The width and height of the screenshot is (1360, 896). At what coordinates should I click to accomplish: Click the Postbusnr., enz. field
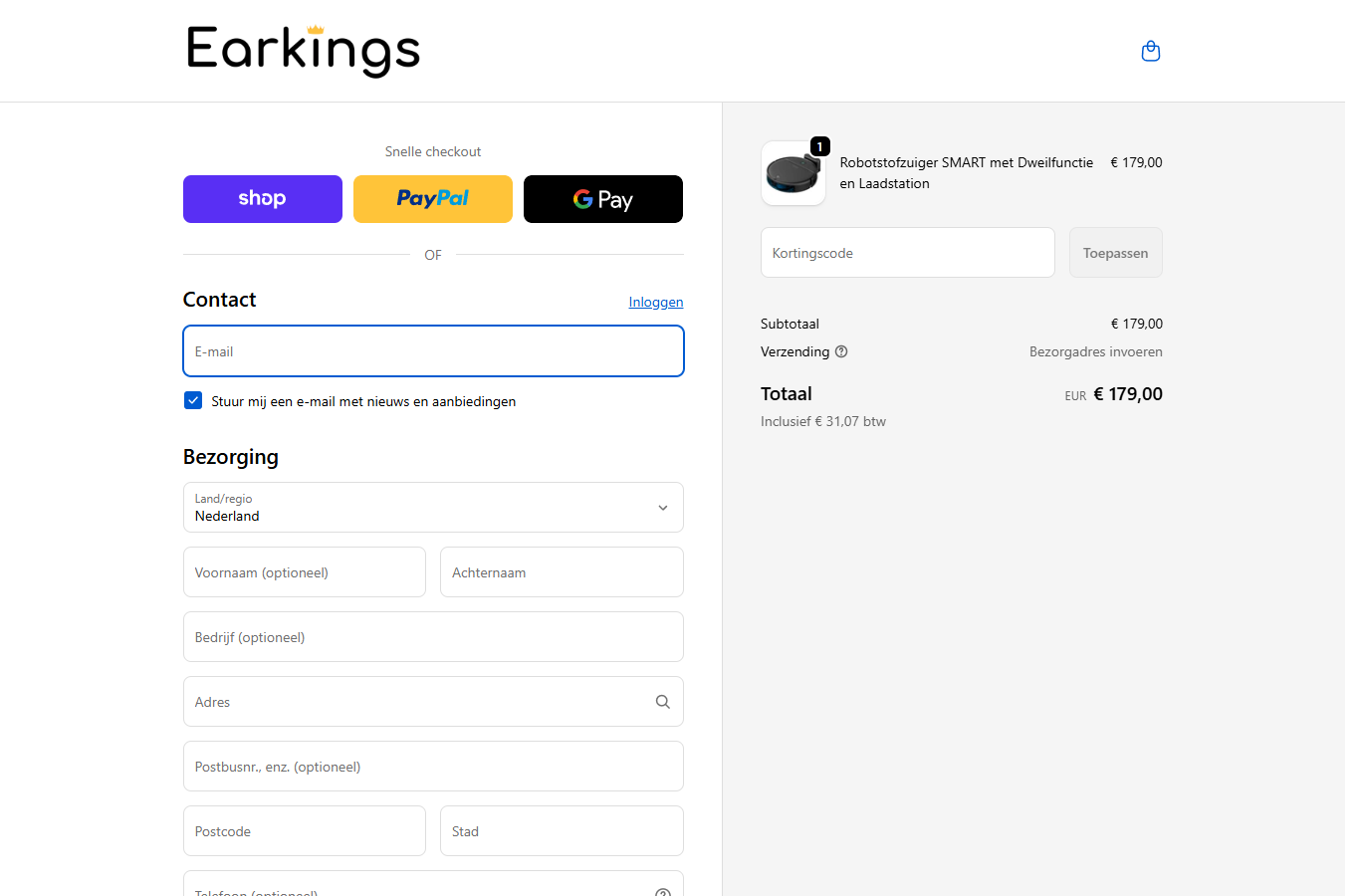point(433,767)
